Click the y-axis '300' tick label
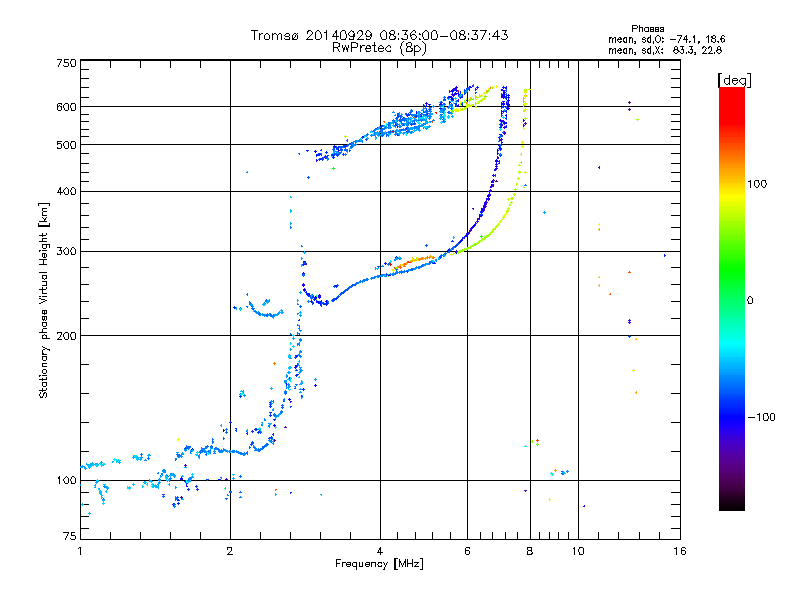Image resolution: width=800 pixels, height=600 pixels. tap(66, 252)
